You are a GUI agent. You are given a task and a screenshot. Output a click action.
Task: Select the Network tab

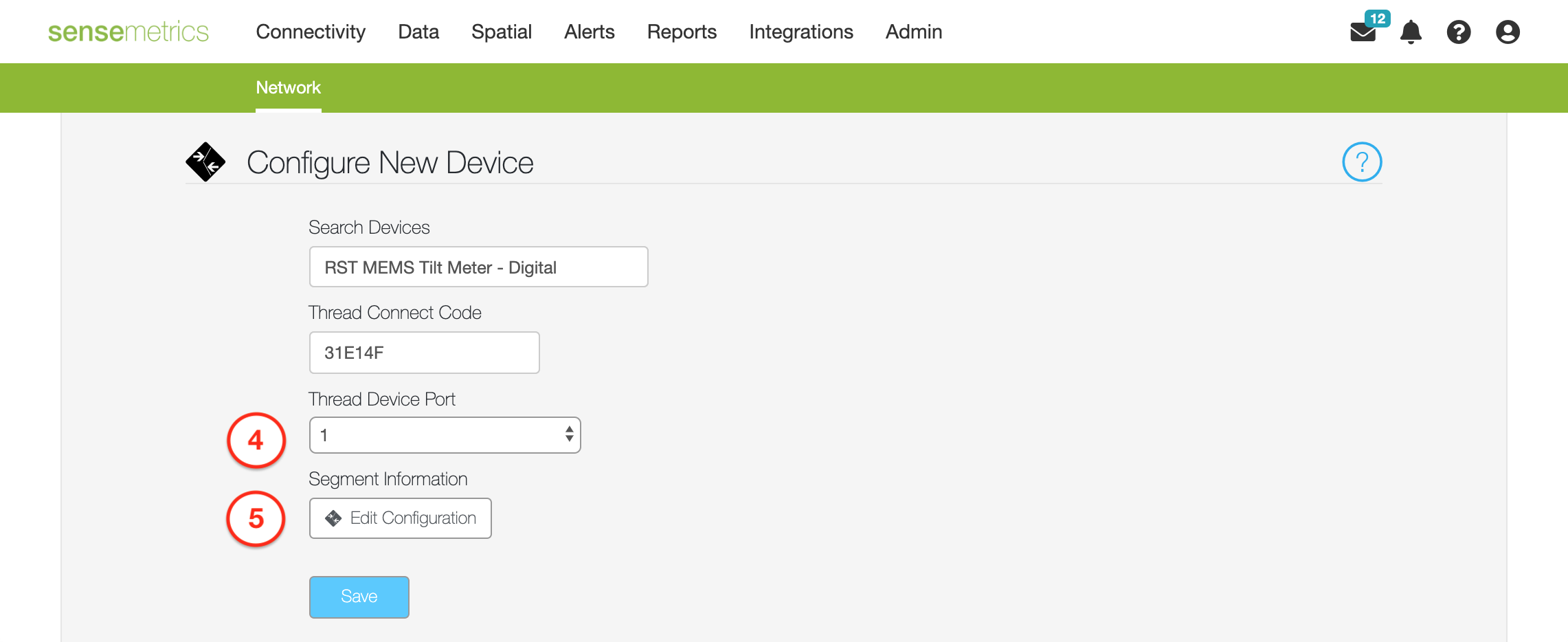(288, 87)
